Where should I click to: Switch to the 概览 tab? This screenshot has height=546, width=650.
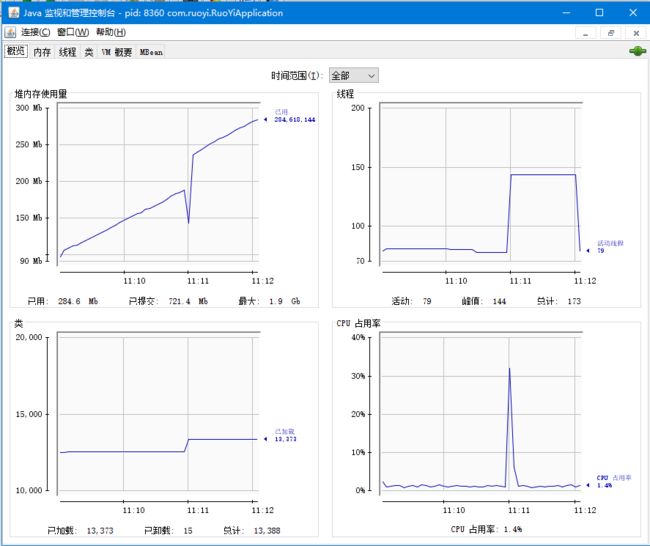16,51
